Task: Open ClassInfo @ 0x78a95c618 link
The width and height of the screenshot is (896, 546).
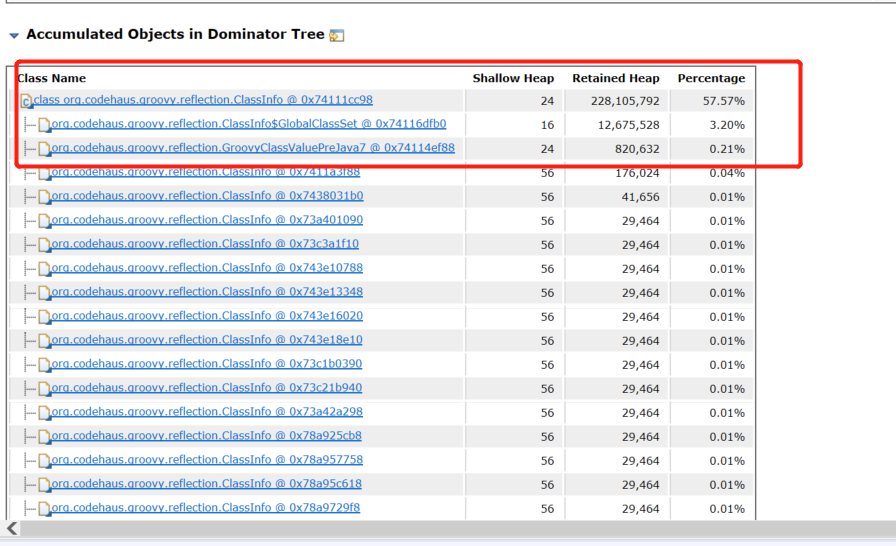Action: pos(206,484)
